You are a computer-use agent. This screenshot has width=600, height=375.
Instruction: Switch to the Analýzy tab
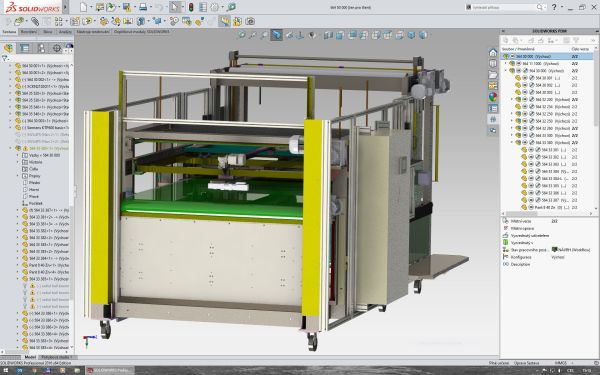coord(65,32)
